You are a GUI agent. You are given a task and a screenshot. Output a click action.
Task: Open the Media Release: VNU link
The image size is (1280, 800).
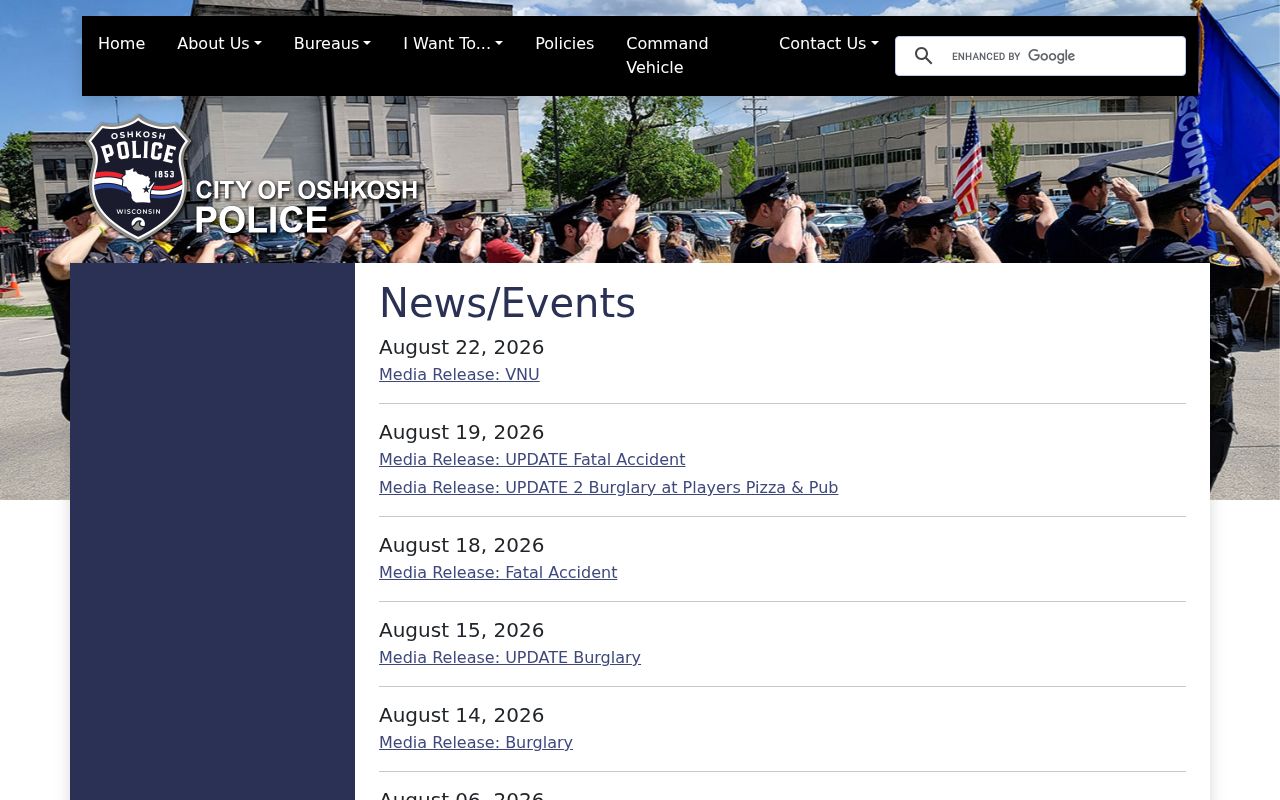[459, 375]
